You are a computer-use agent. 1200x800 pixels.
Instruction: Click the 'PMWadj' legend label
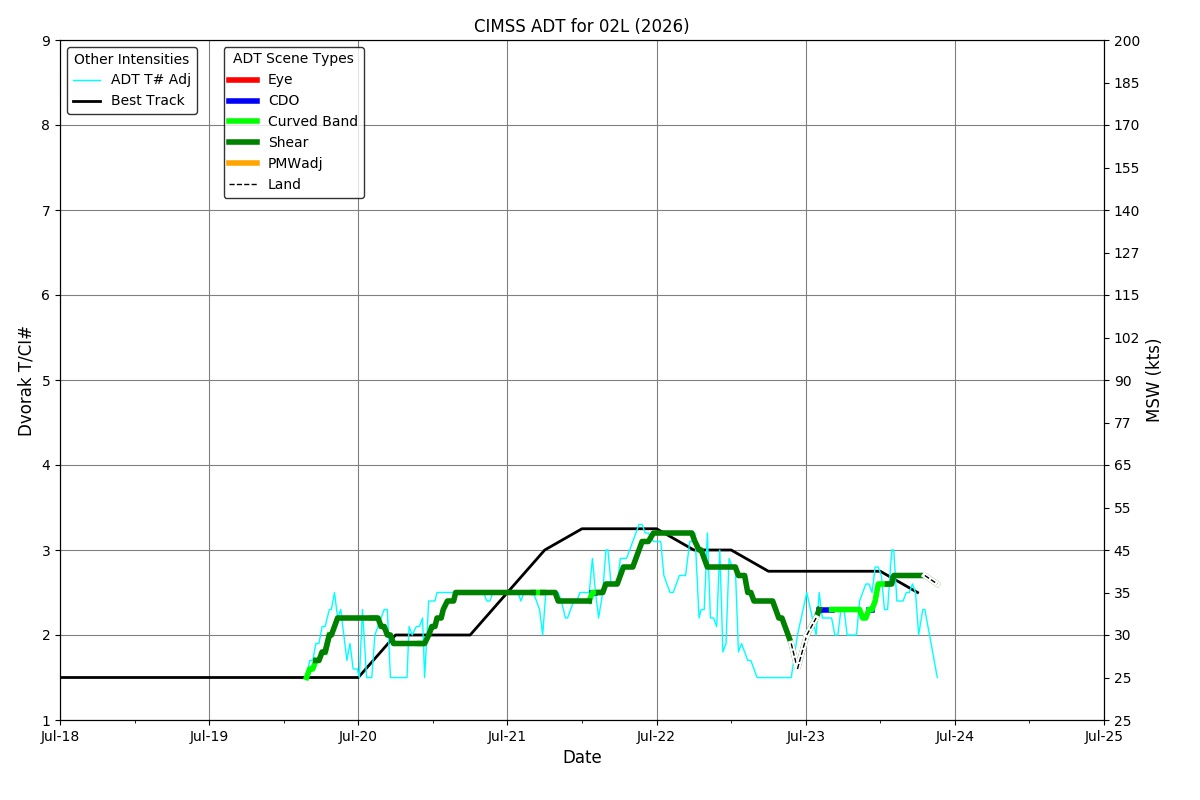click(x=295, y=164)
